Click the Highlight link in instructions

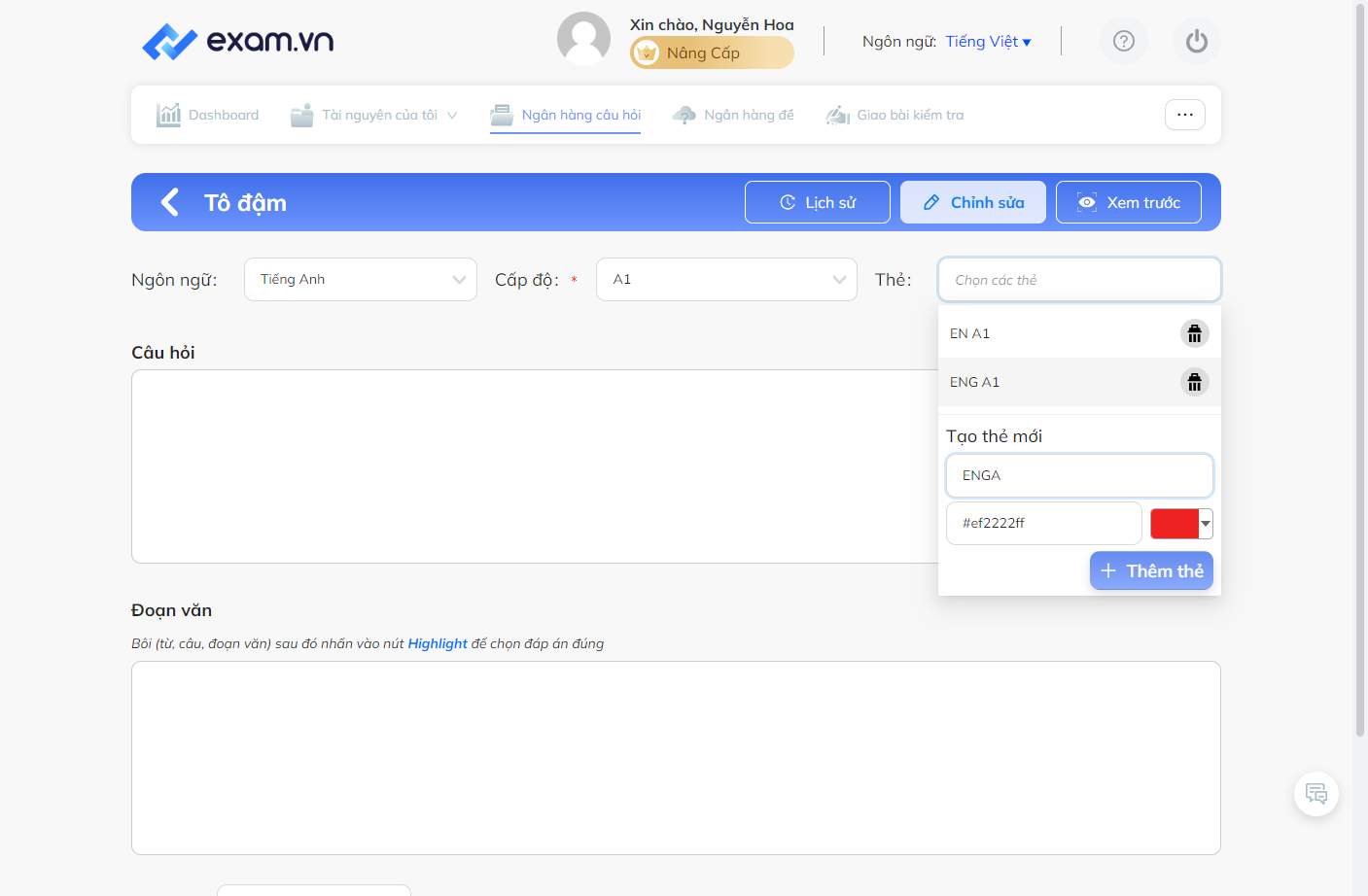tap(438, 643)
